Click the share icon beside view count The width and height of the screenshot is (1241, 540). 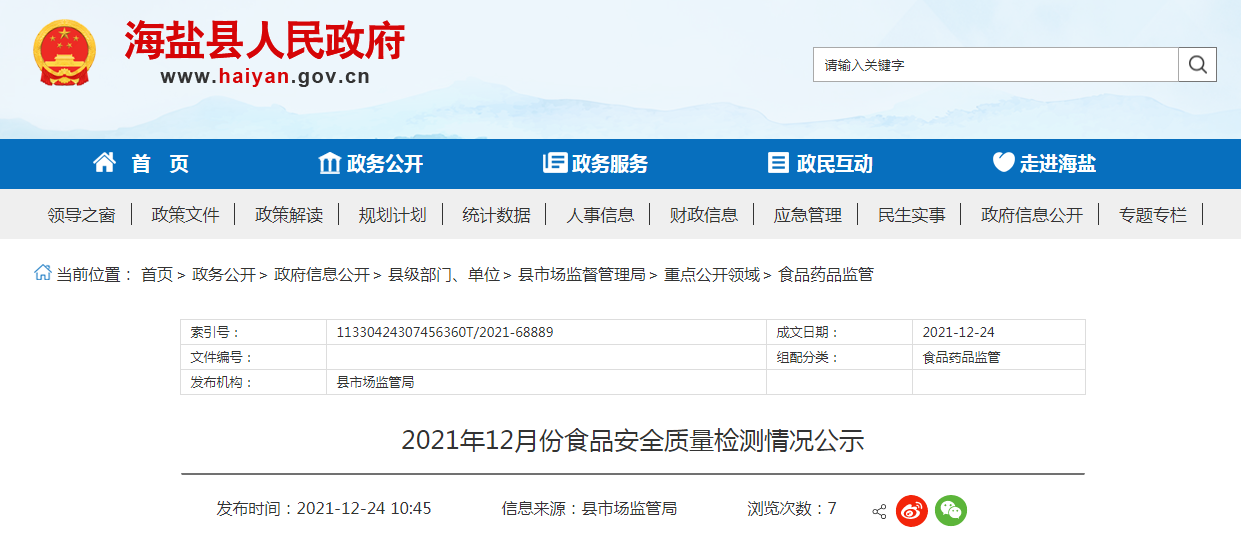[879, 511]
